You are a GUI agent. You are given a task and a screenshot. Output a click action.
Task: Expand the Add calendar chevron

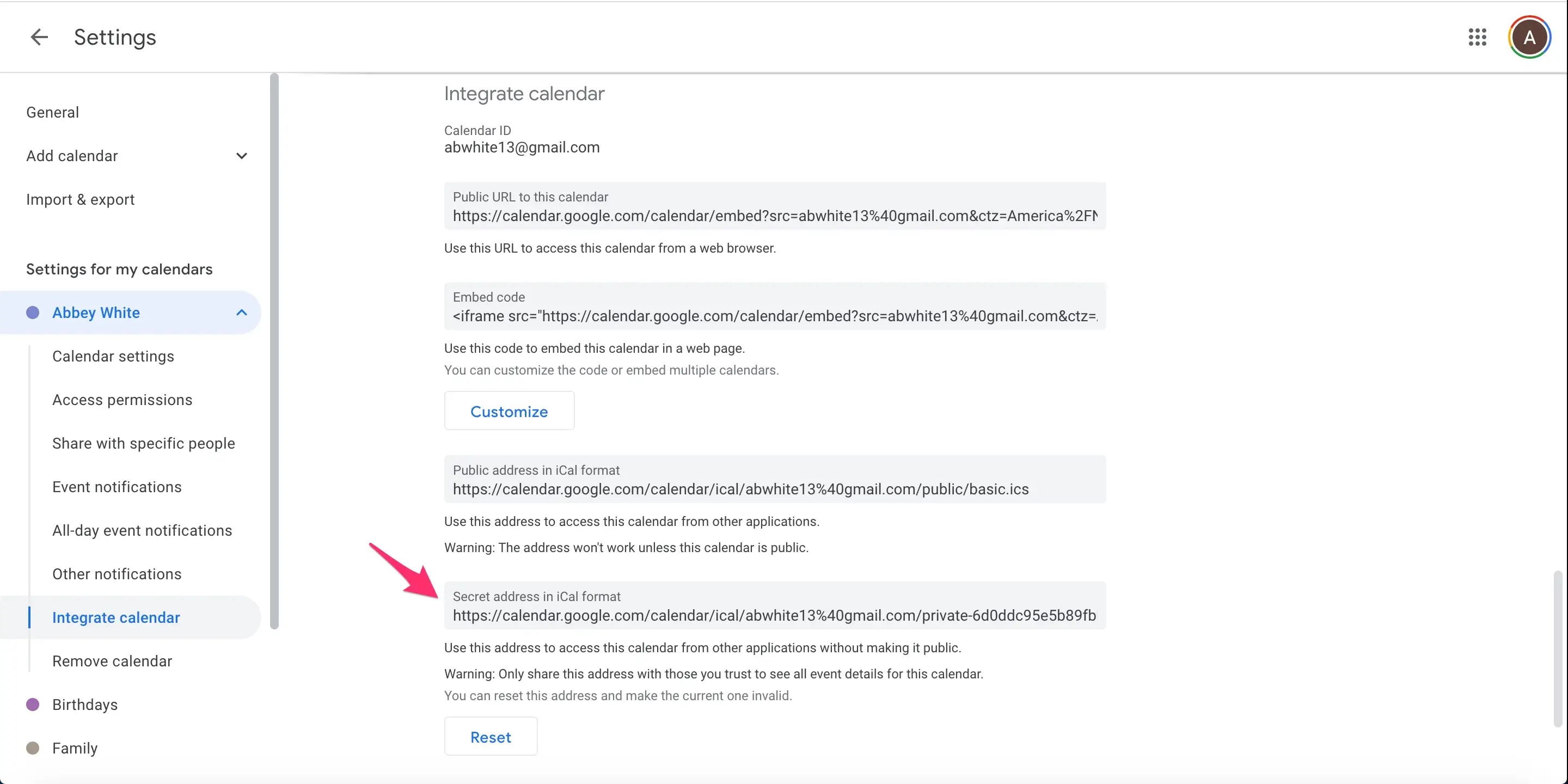click(242, 156)
